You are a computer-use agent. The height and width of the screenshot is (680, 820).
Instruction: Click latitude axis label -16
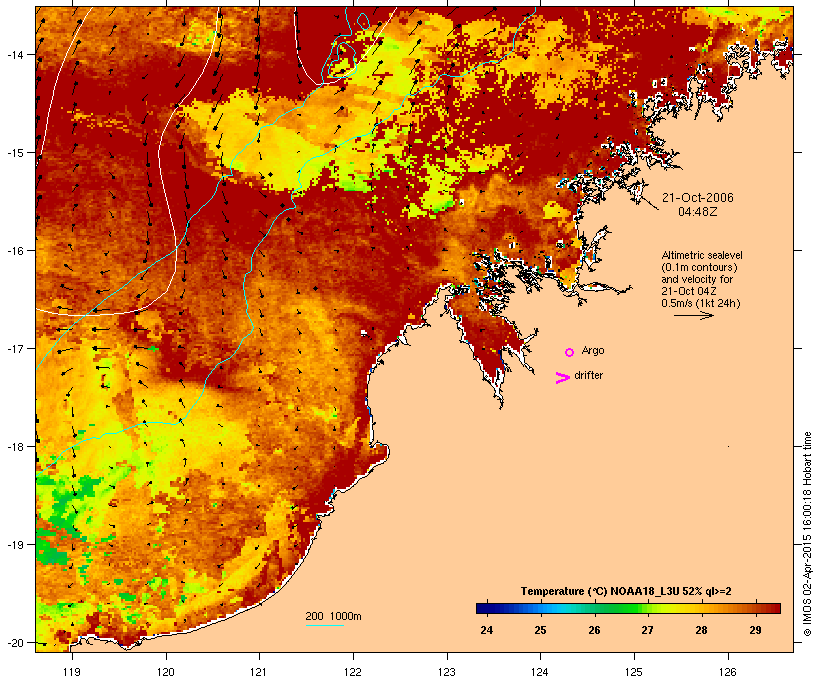click(x=15, y=250)
